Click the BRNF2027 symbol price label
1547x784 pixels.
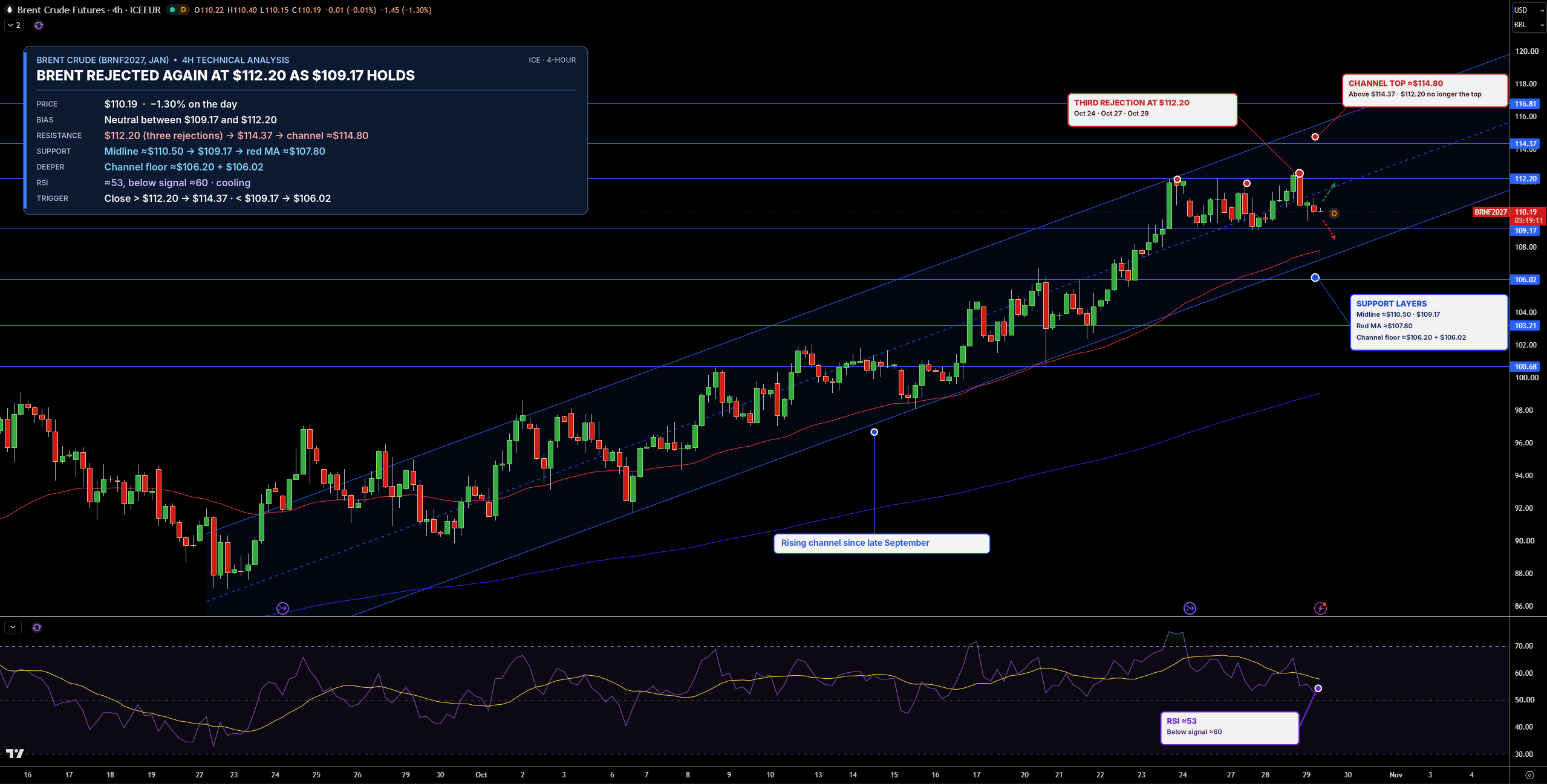coord(1490,212)
